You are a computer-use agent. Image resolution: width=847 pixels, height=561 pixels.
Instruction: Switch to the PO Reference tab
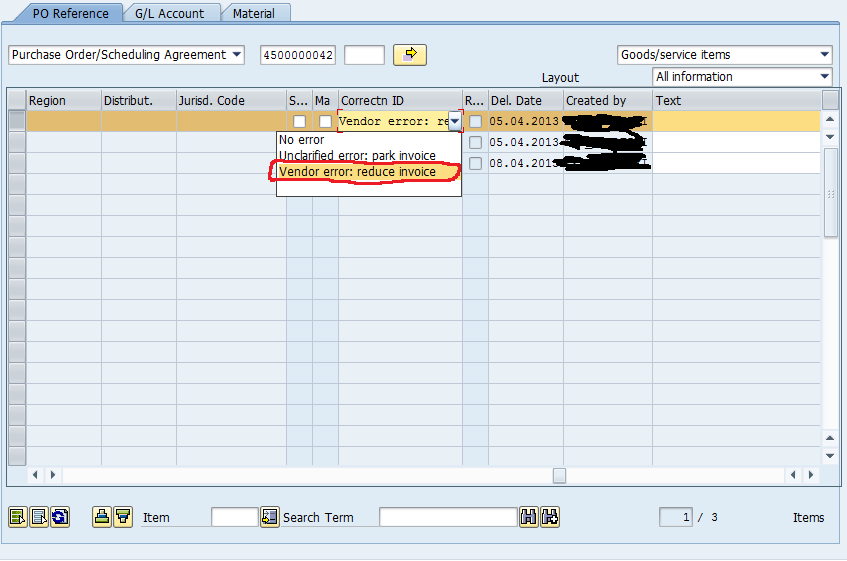point(70,13)
